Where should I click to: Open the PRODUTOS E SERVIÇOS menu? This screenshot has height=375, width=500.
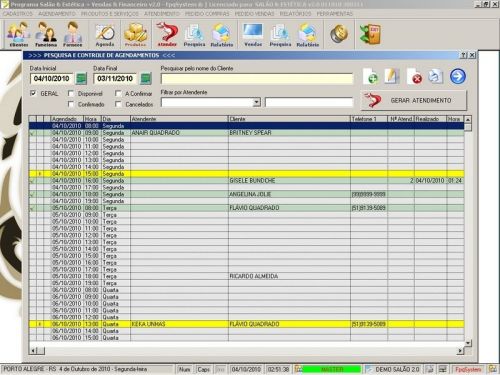[x=110, y=14]
